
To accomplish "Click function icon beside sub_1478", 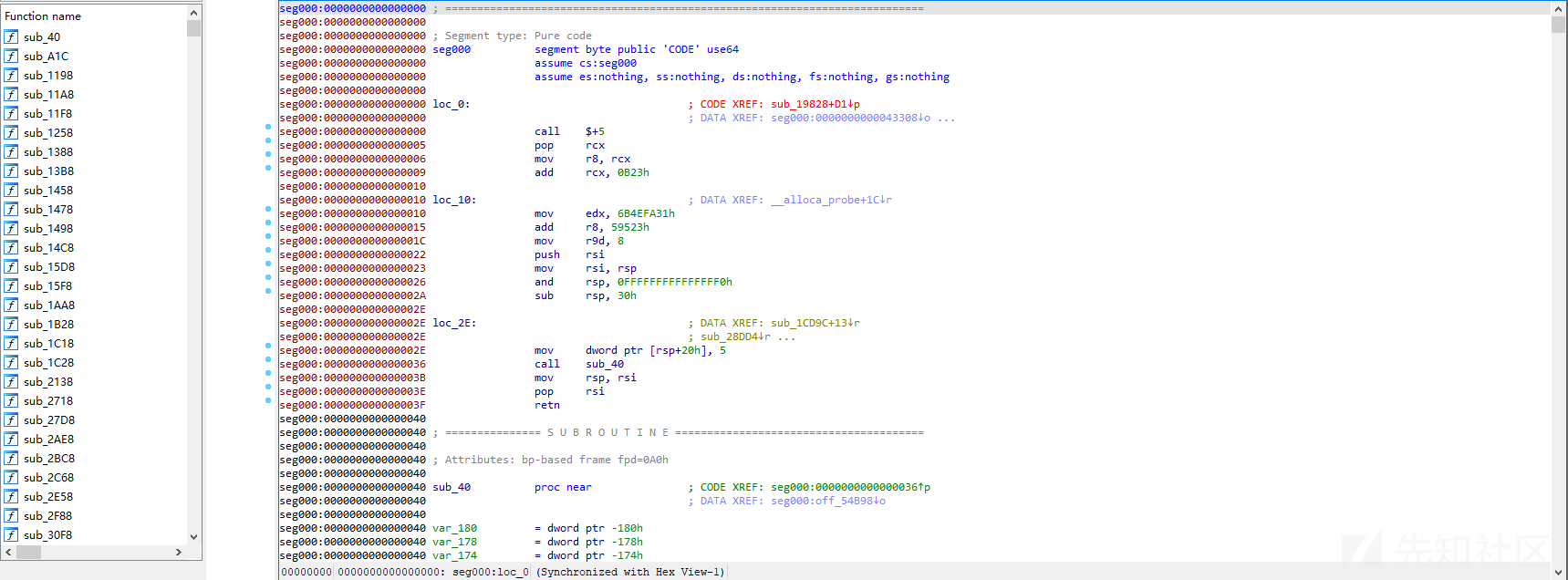I will click(x=11, y=209).
